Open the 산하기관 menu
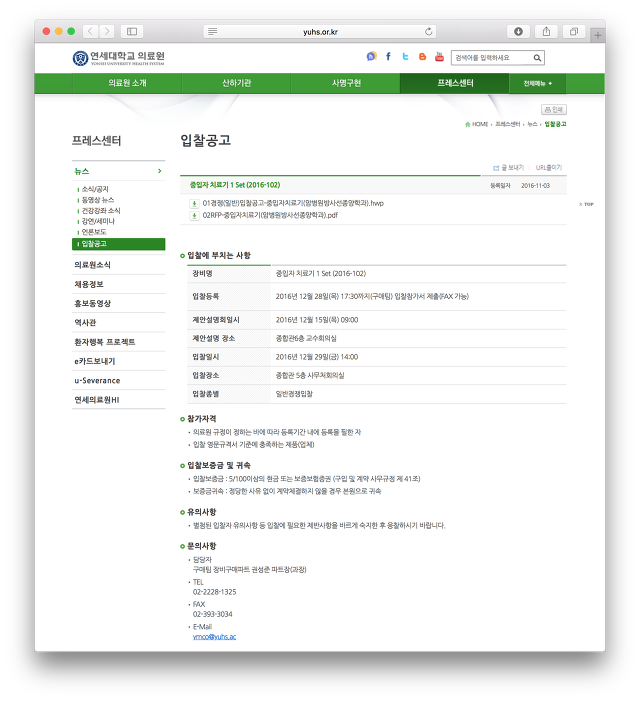The width and height of the screenshot is (640, 701). click(236, 83)
